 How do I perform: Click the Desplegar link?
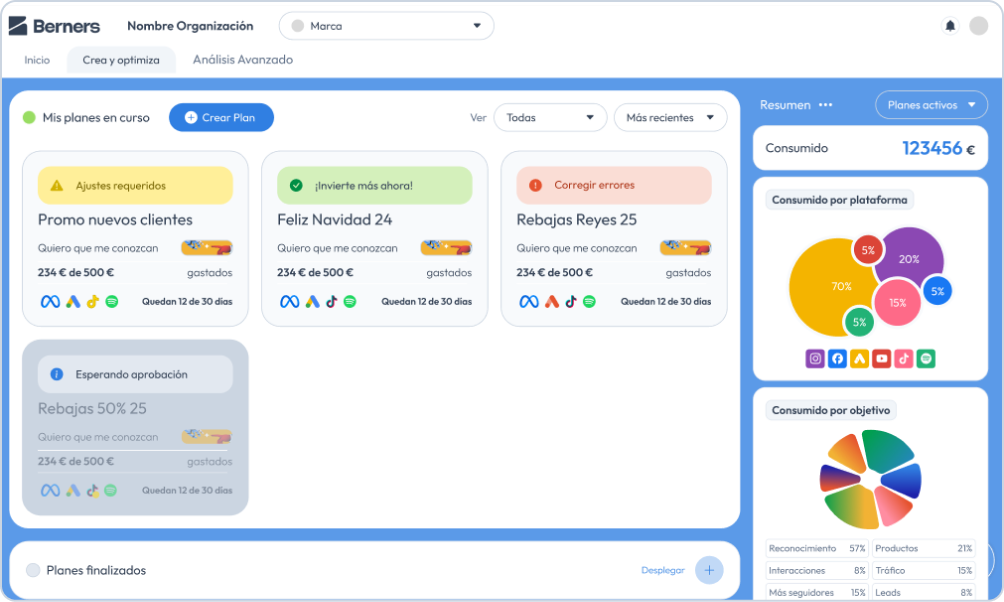[663, 570]
